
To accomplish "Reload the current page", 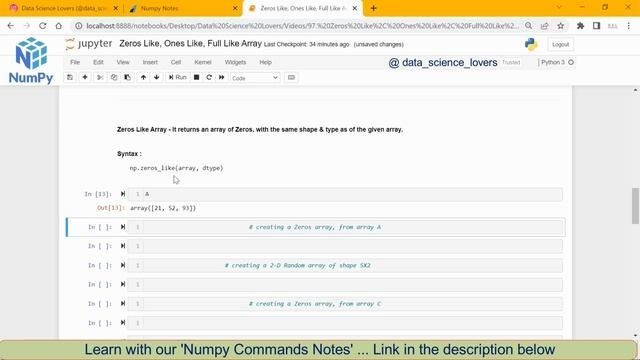I will click(x=42, y=26).
